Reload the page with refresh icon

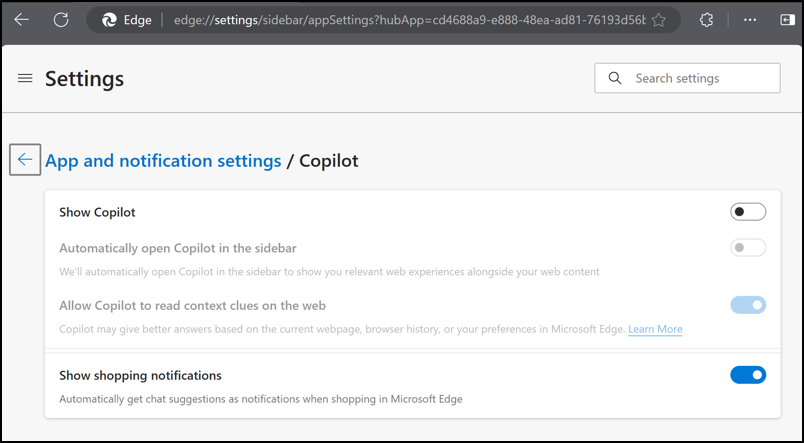[61, 20]
